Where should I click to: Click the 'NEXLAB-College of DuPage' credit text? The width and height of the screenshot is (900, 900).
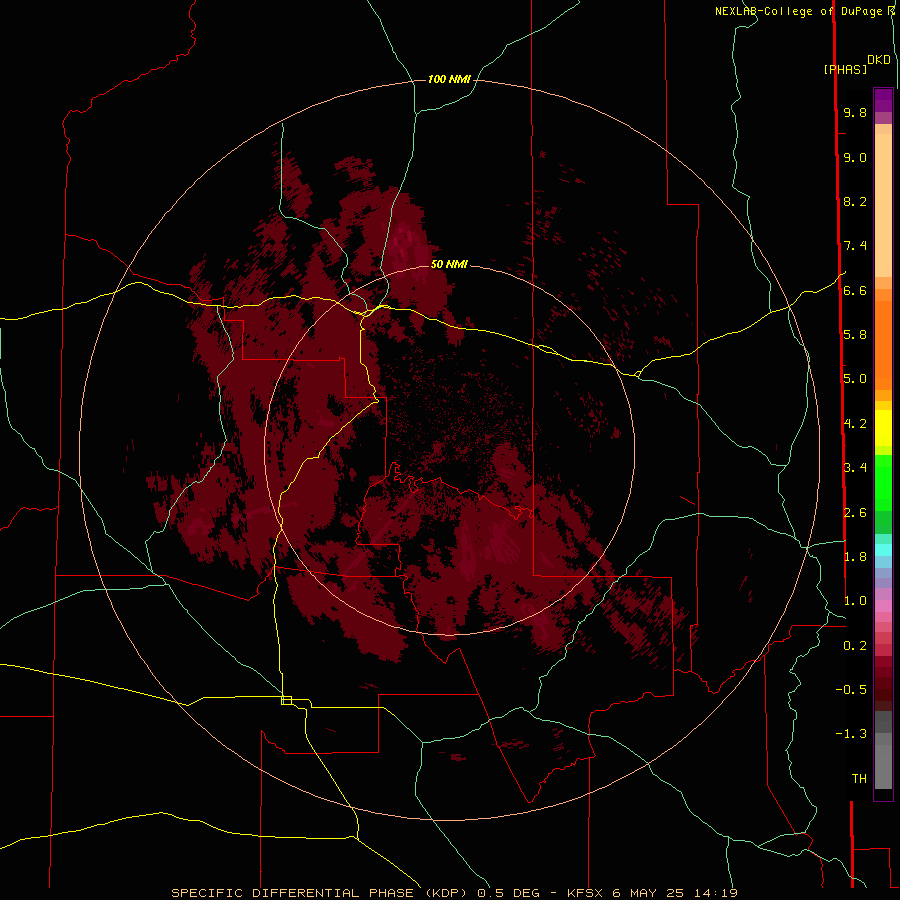pos(800,11)
